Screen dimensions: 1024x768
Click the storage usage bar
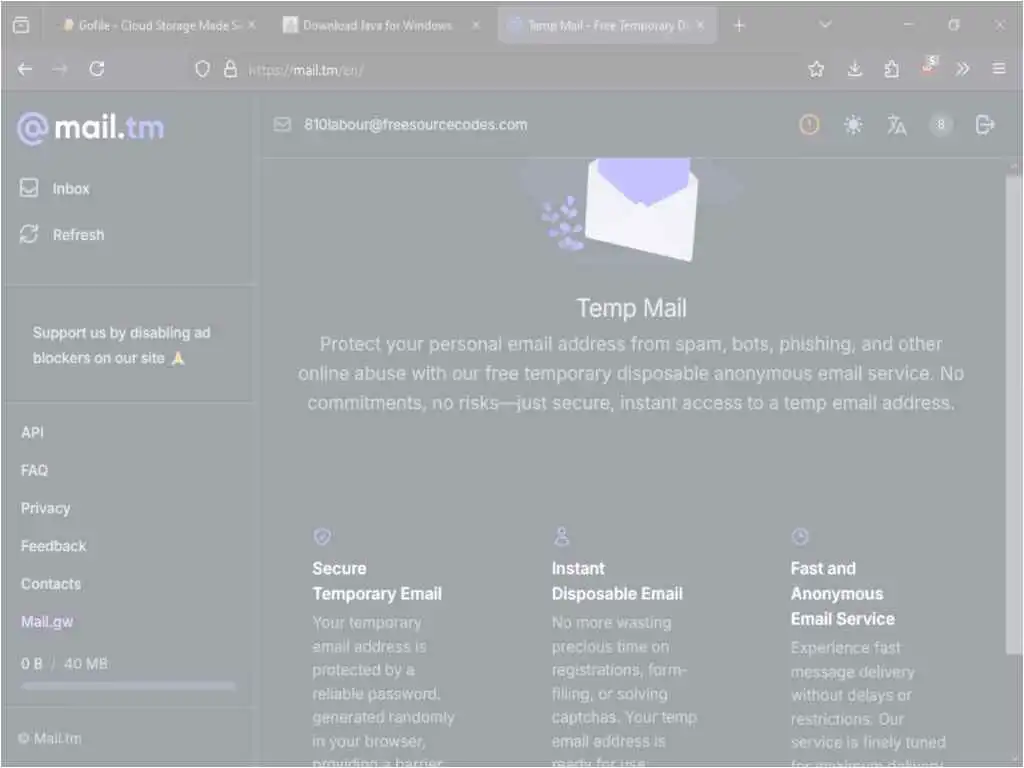[x=128, y=686]
